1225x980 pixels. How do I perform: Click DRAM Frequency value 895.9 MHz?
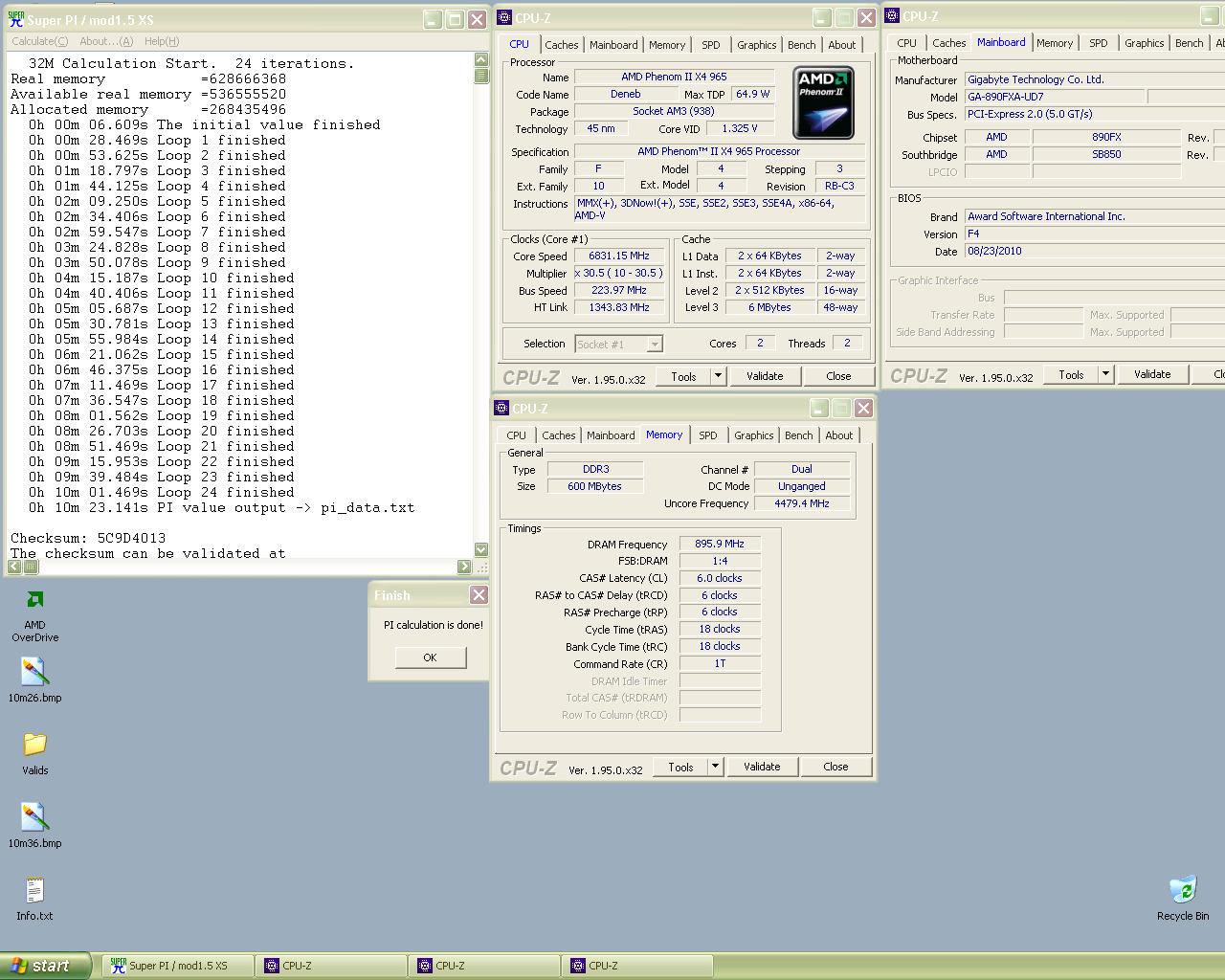720,544
